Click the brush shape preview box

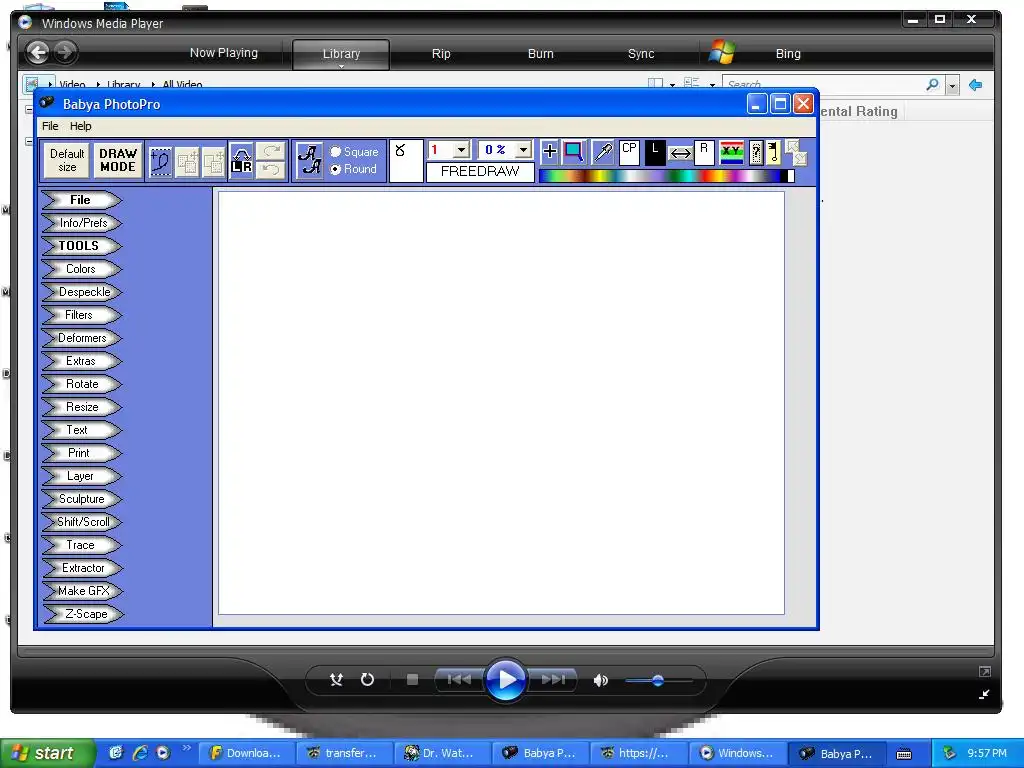click(x=406, y=161)
